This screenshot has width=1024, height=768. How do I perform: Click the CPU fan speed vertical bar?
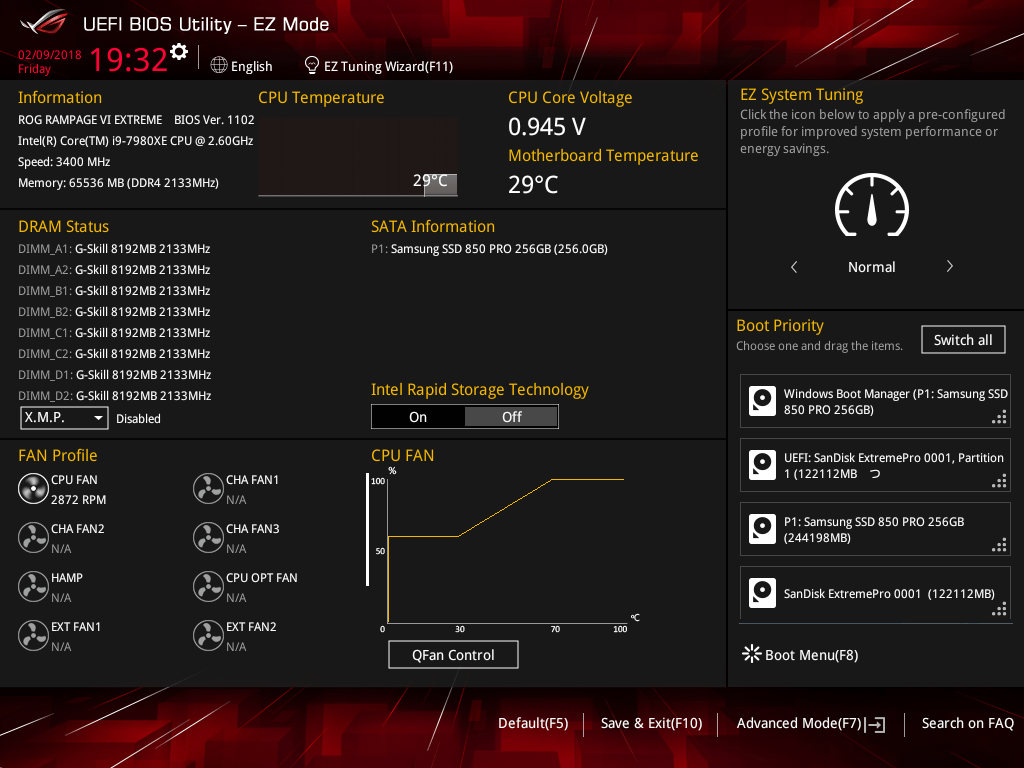click(x=368, y=530)
